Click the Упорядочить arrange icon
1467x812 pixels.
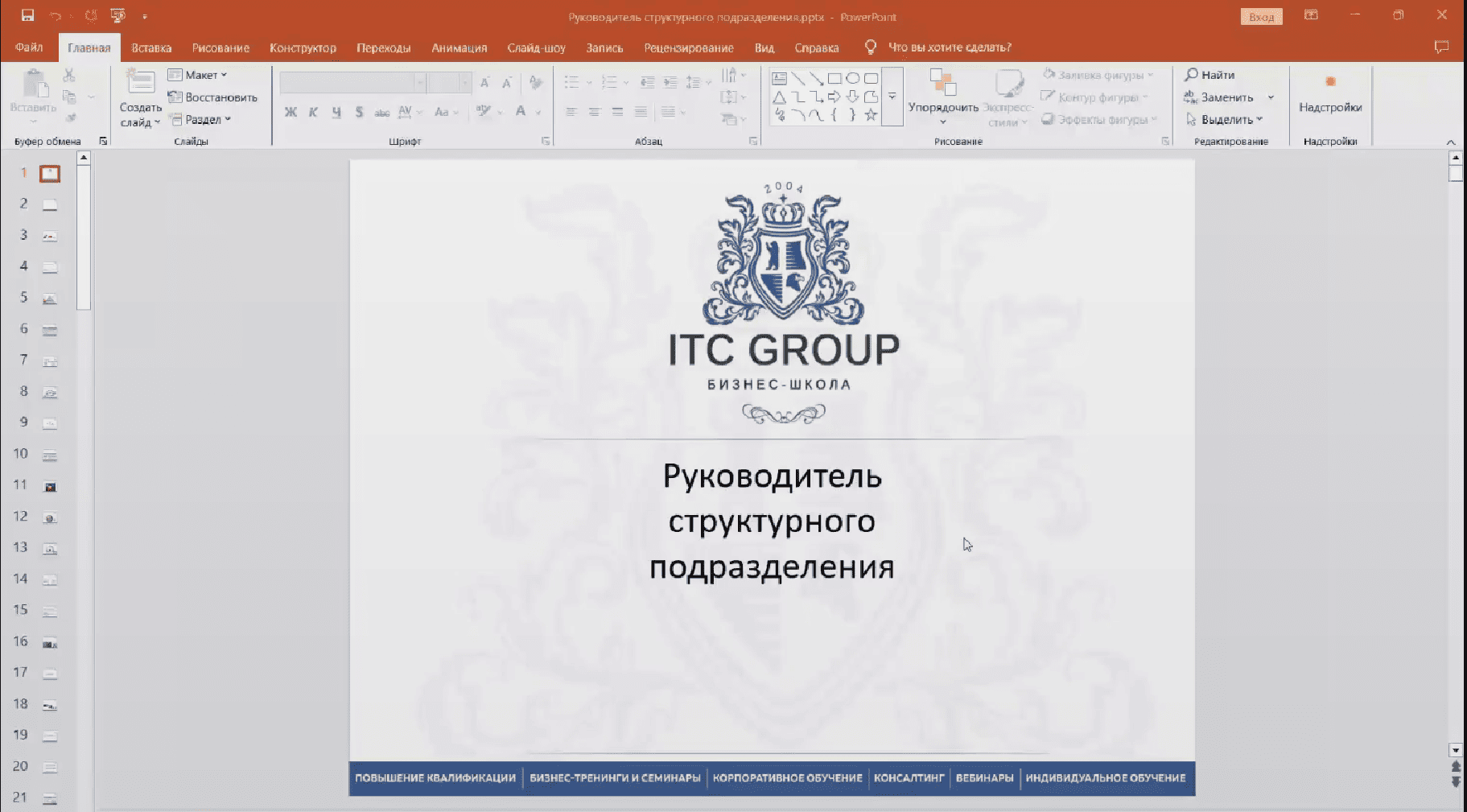click(x=942, y=83)
